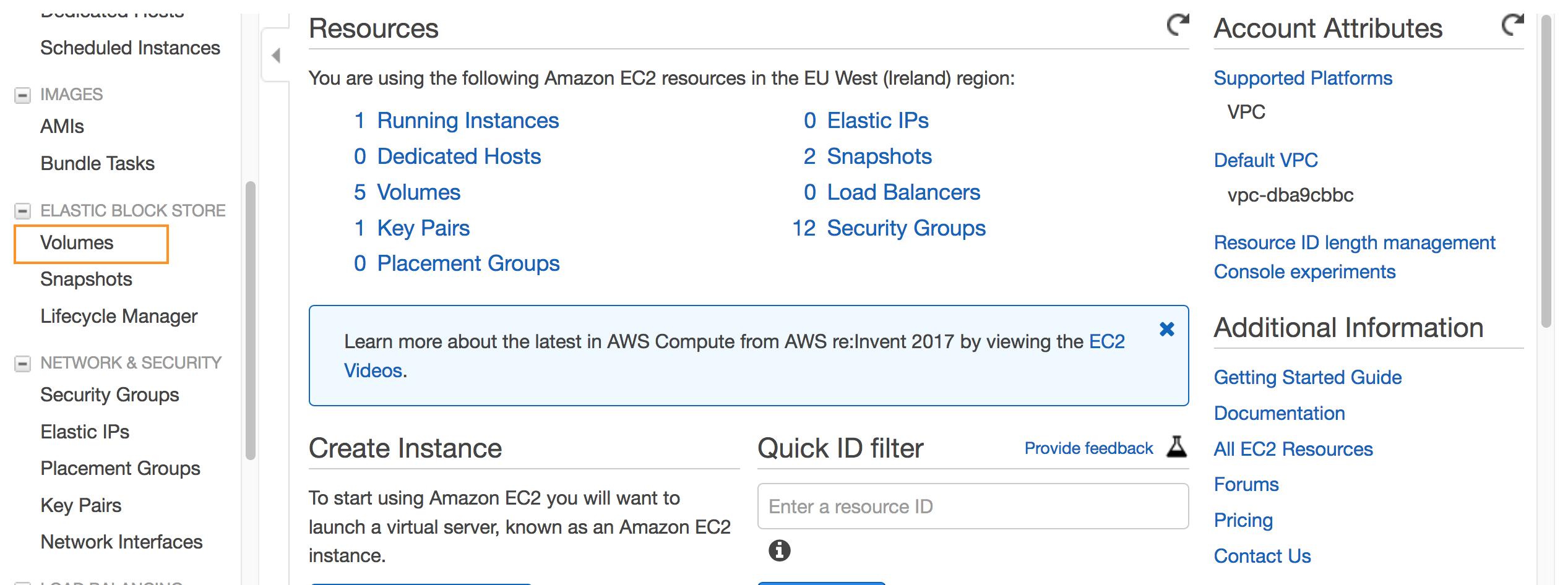Screen dimensions: 1568x585
Task: Click the flask icon beside Provide feedback
Action: click(x=1176, y=447)
